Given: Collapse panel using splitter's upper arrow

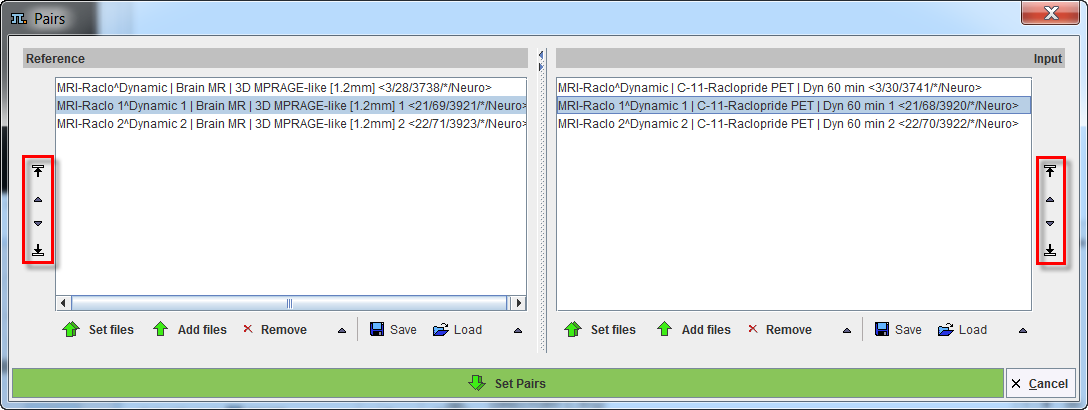Looking at the screenshot, I should click(x=541, y=55).
